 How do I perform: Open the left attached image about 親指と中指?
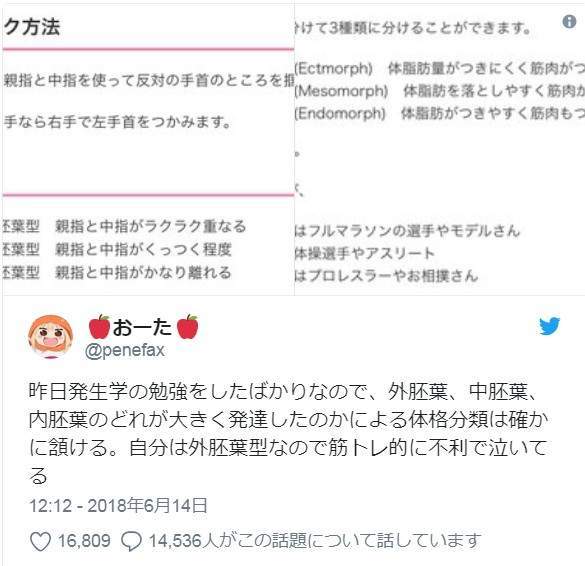click(148, 149)
